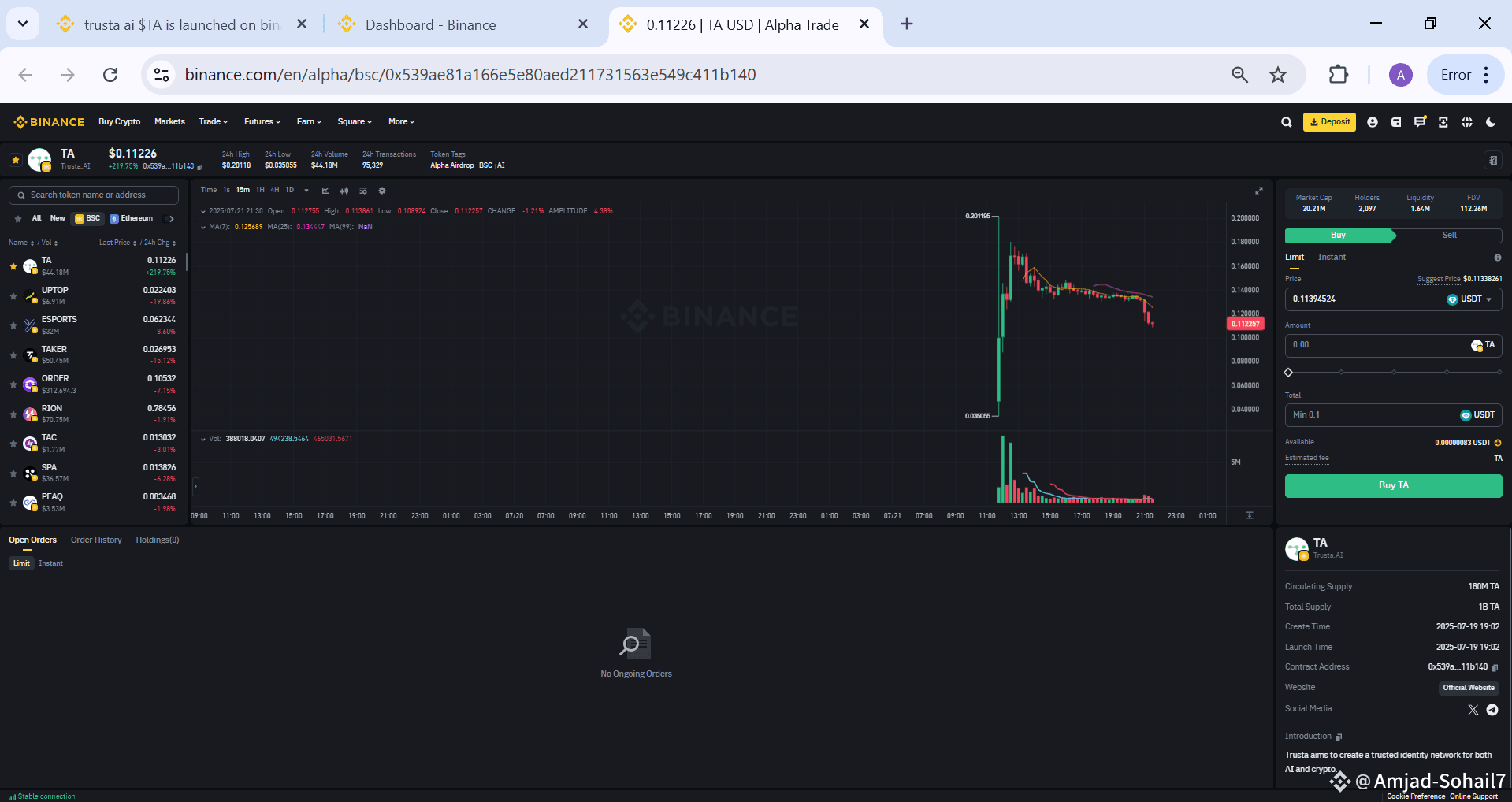
Task: Click the limit order info icon
Action: (x=1498, y=258)
